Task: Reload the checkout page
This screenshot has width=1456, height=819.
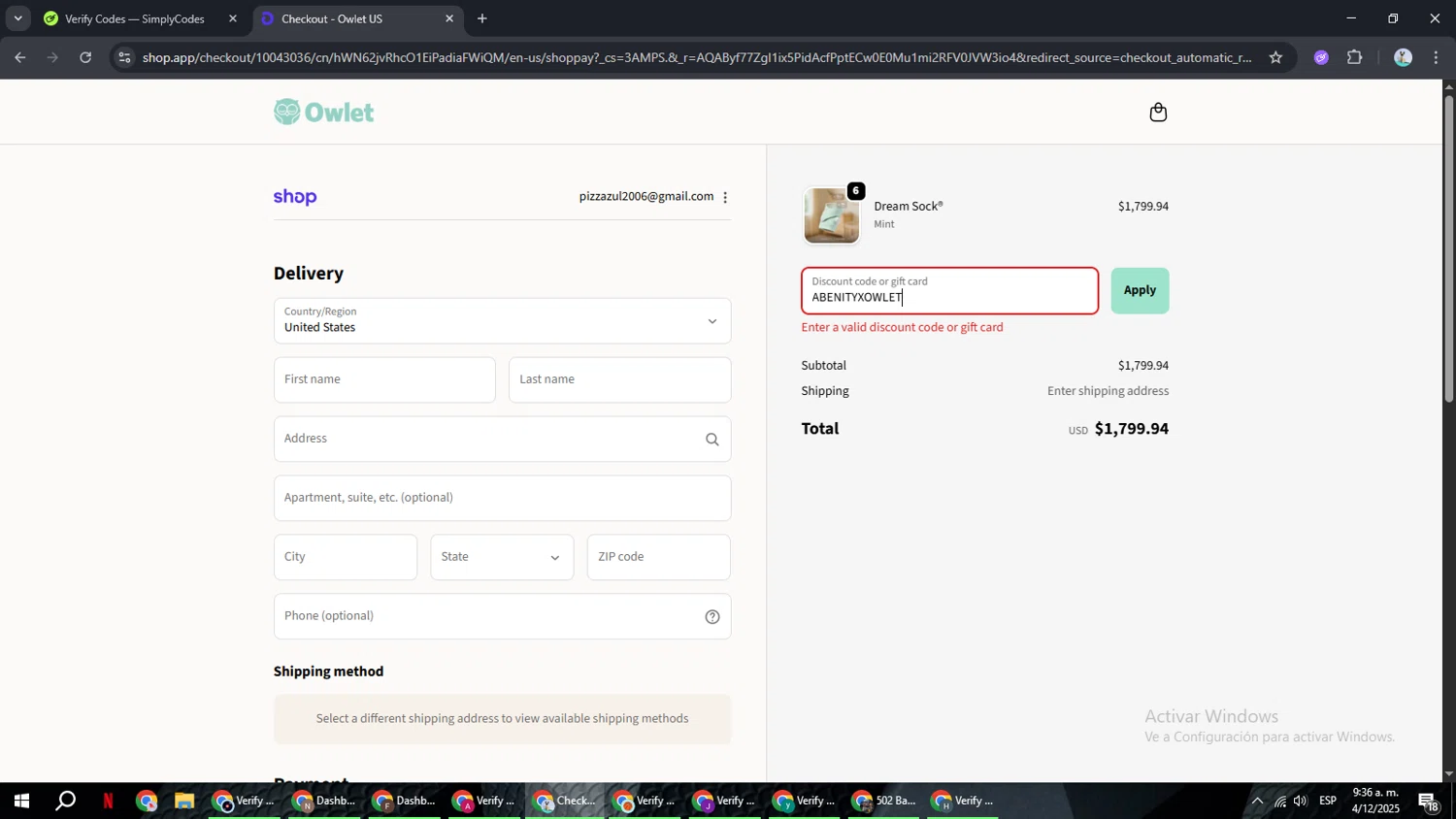Action: [x=85, y=57]
